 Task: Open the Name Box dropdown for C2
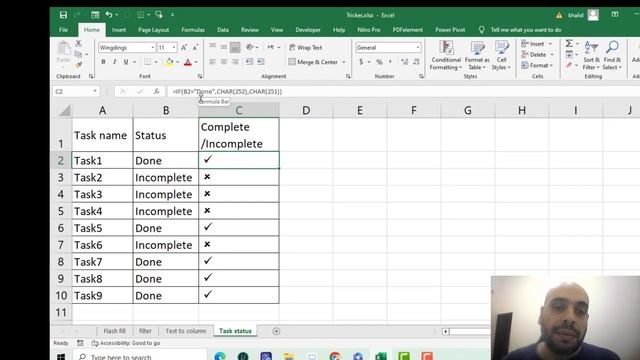point(95,91)
